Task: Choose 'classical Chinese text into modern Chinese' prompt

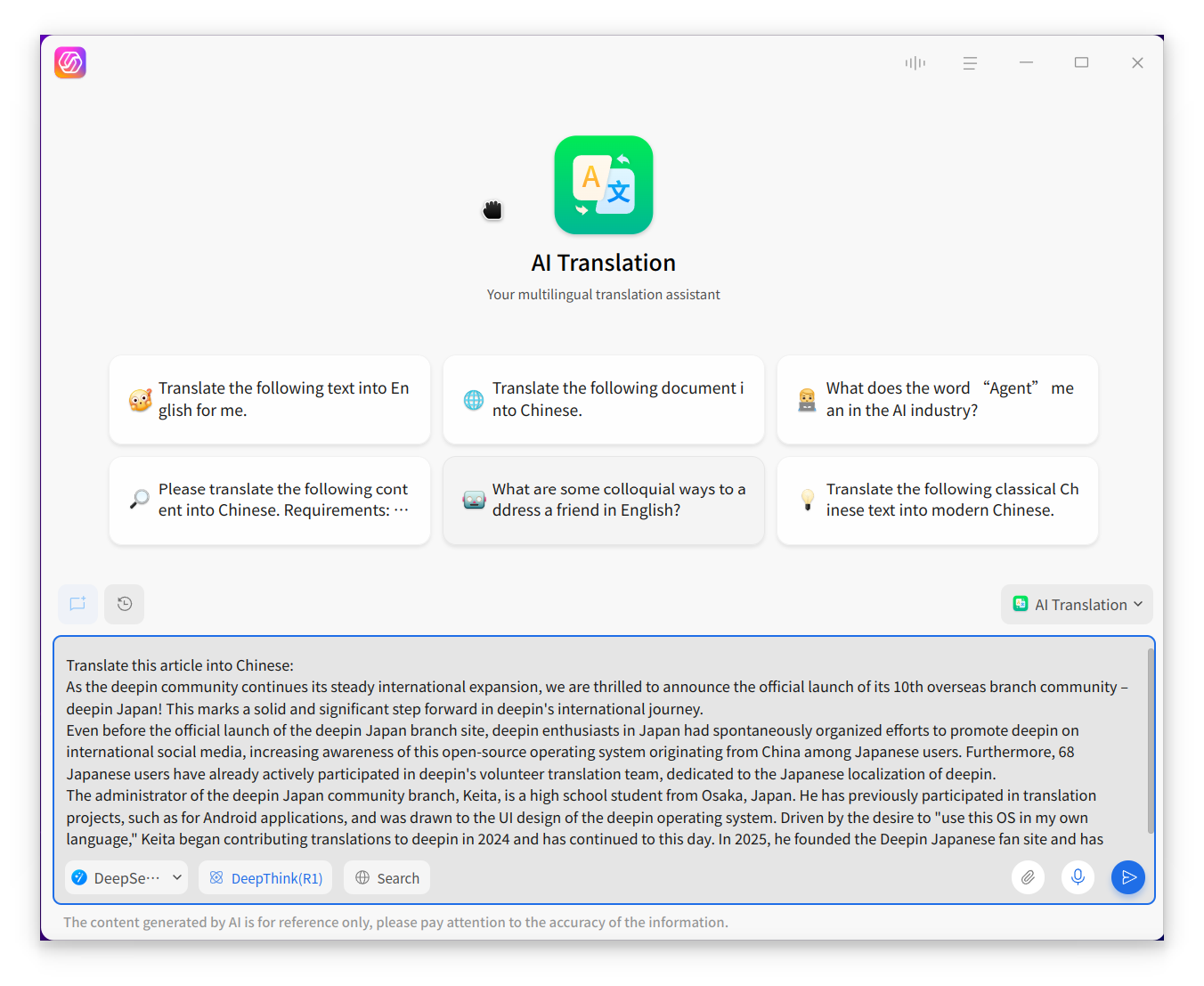Action: pos(938,500)
